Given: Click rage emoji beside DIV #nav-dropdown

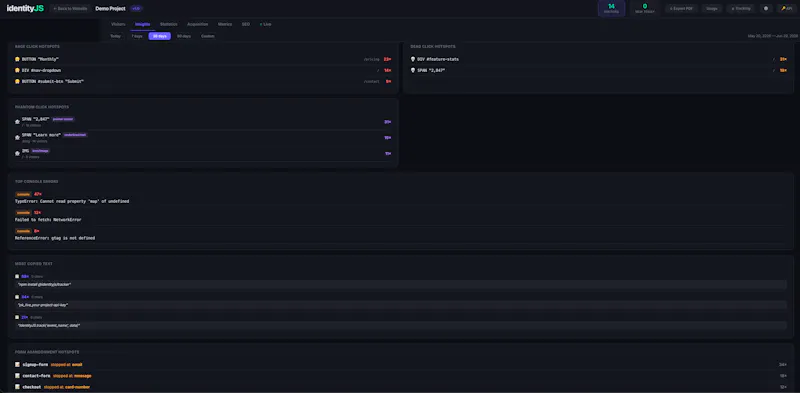Looking at the screenshot, I should click(17, 70).
